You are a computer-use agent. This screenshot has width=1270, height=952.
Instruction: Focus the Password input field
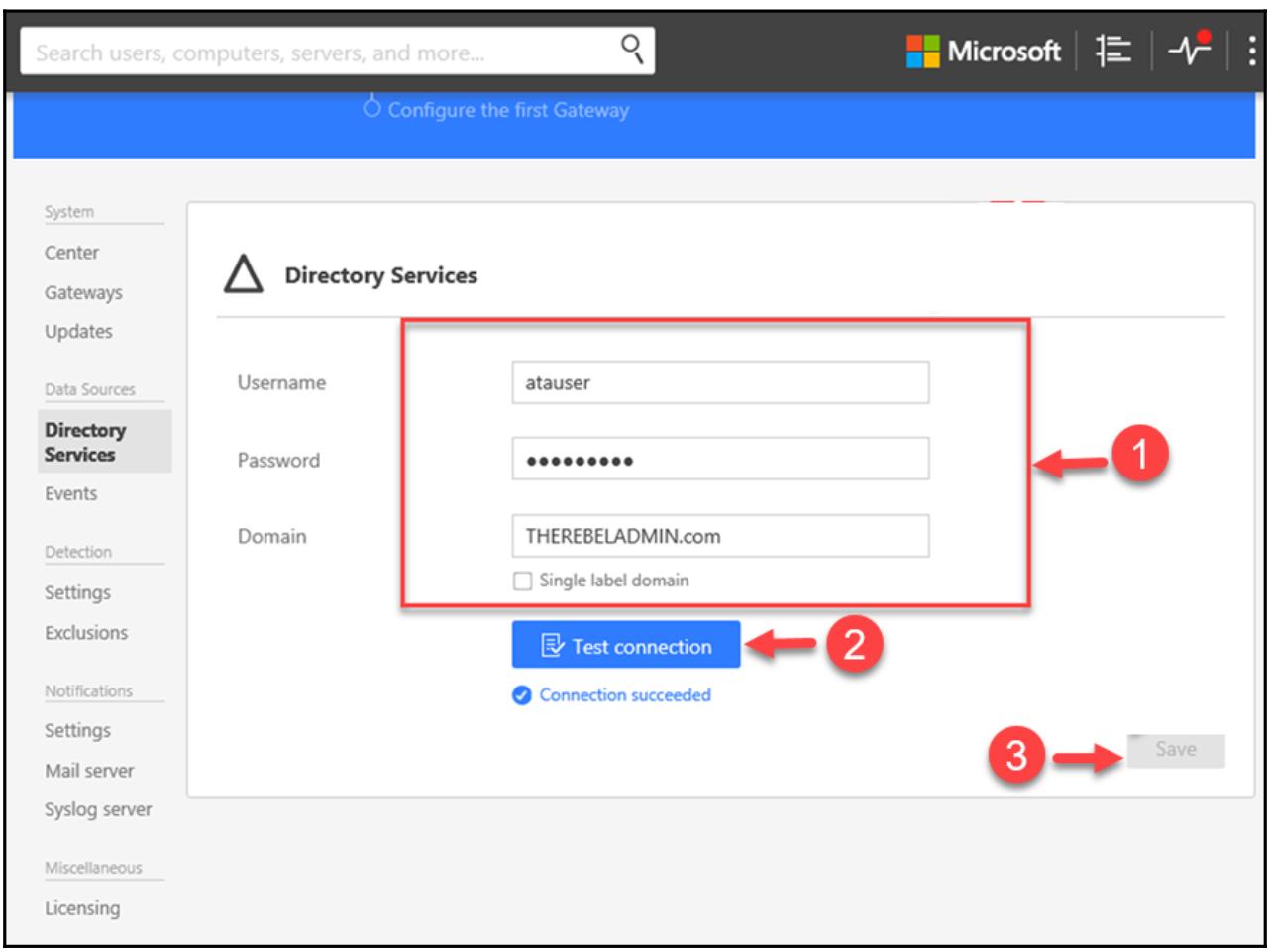pos(720,460)
